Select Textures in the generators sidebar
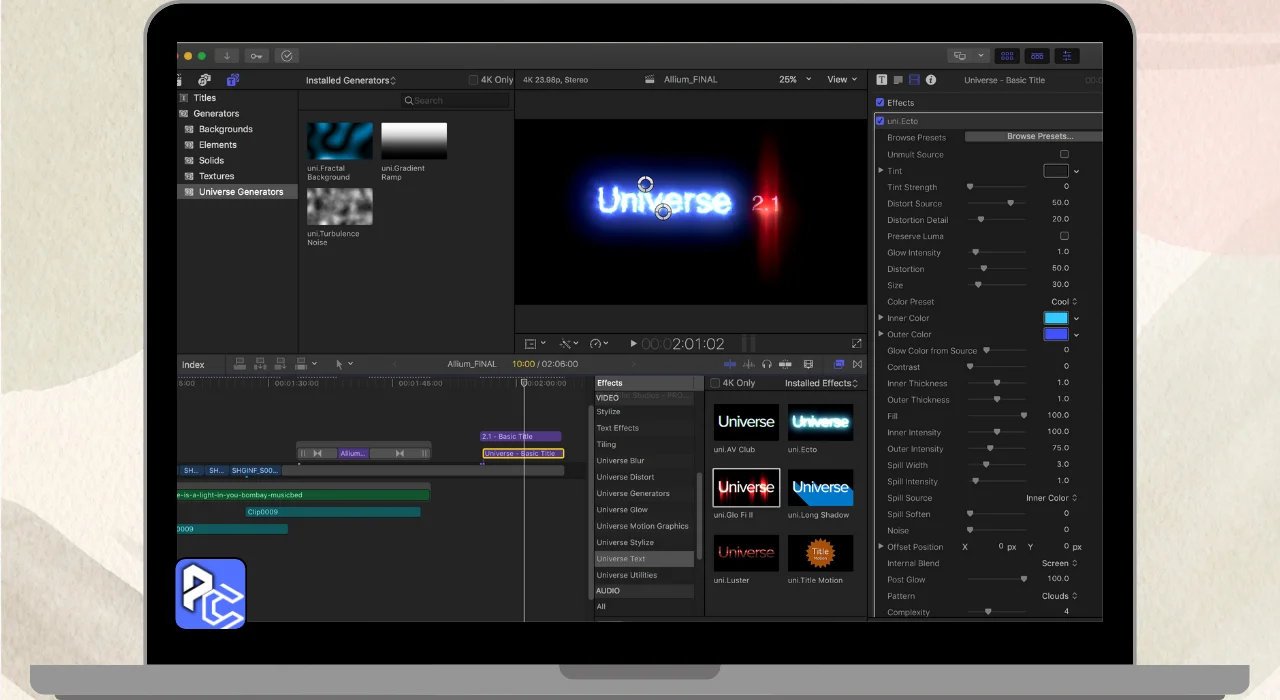 pos(216,176)
